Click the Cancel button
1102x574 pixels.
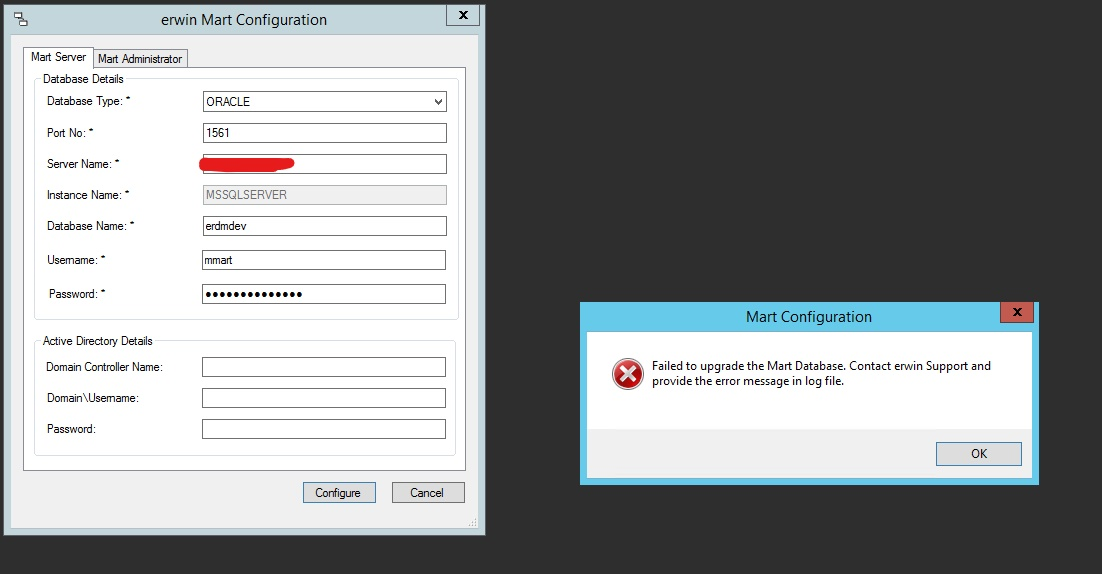(428, 493)
